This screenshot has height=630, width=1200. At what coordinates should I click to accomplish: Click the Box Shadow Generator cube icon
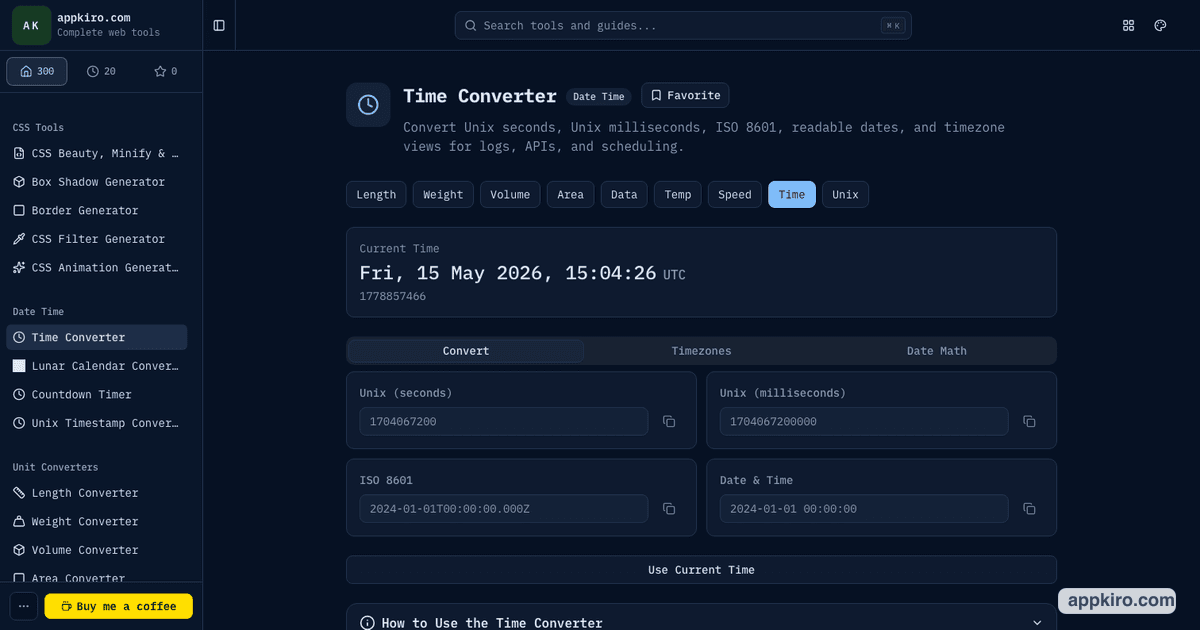(x=19, y=182)
